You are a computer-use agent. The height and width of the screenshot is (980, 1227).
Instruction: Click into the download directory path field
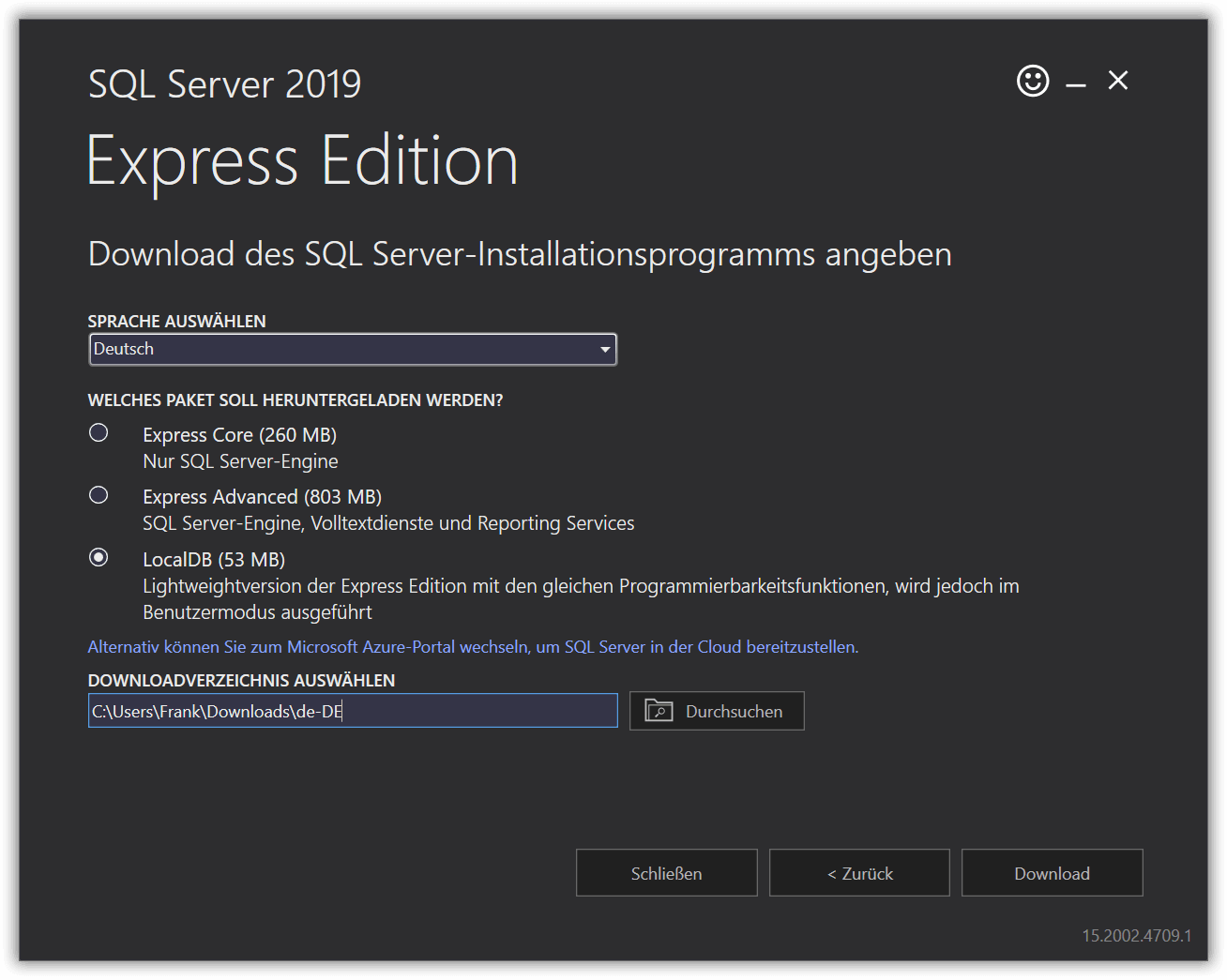(353, 711)
